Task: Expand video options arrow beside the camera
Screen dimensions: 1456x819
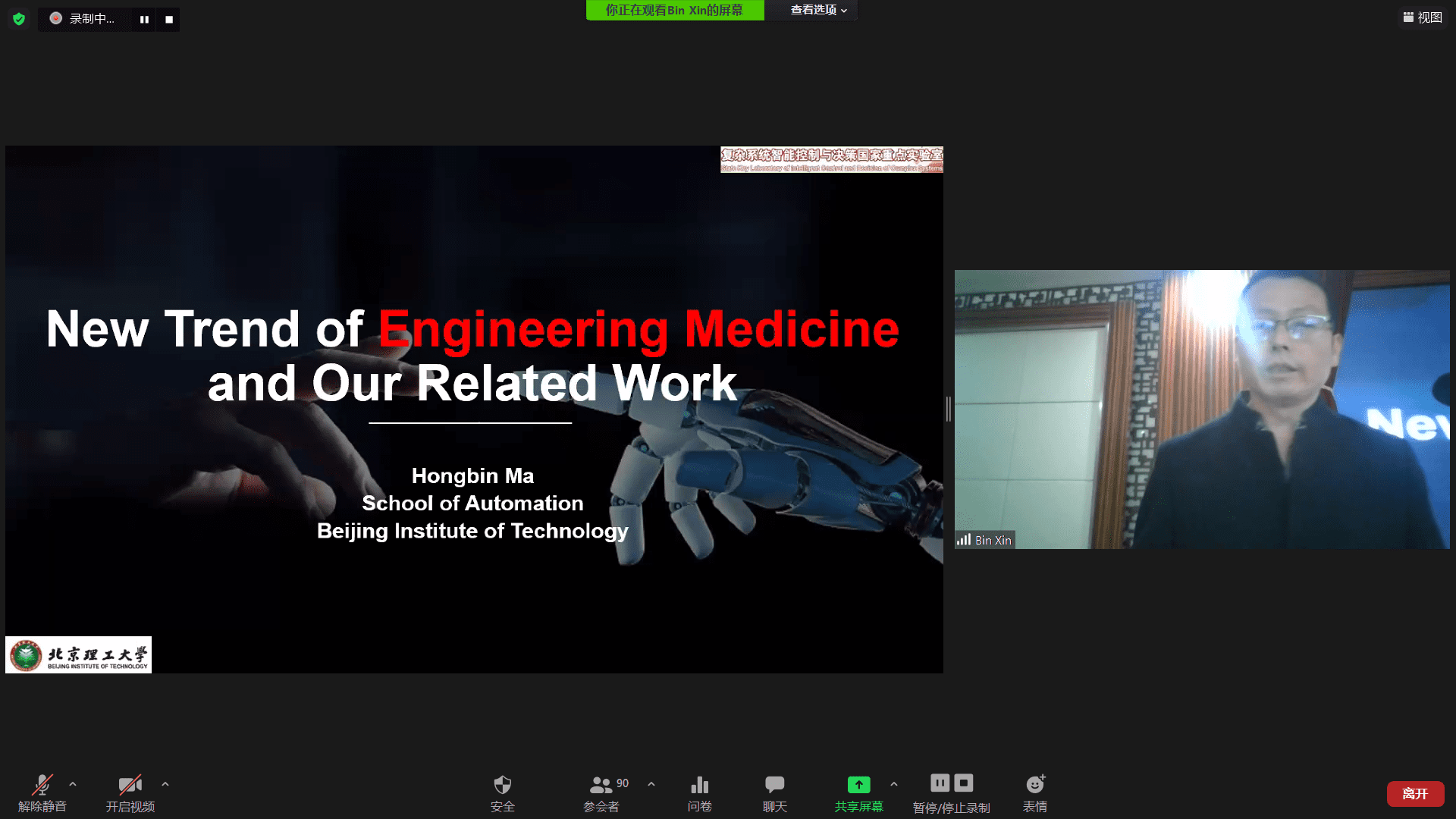Action: [x=165, y=784]
